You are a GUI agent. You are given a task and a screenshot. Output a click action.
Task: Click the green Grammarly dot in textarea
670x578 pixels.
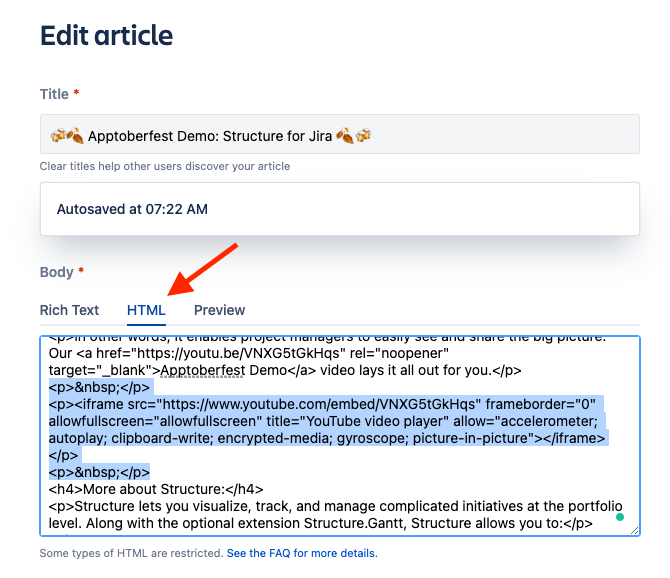[620, 517]
